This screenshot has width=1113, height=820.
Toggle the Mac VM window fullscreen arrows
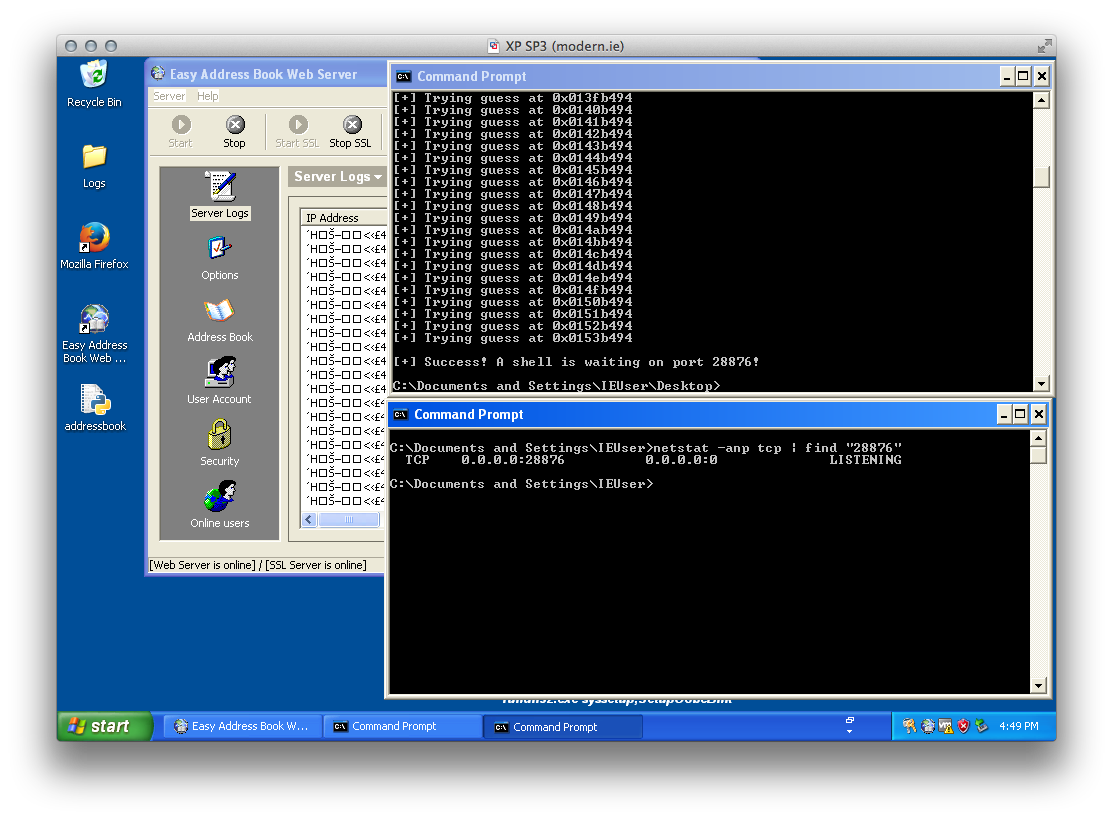pyautogui.click(x=1045, y=46)
